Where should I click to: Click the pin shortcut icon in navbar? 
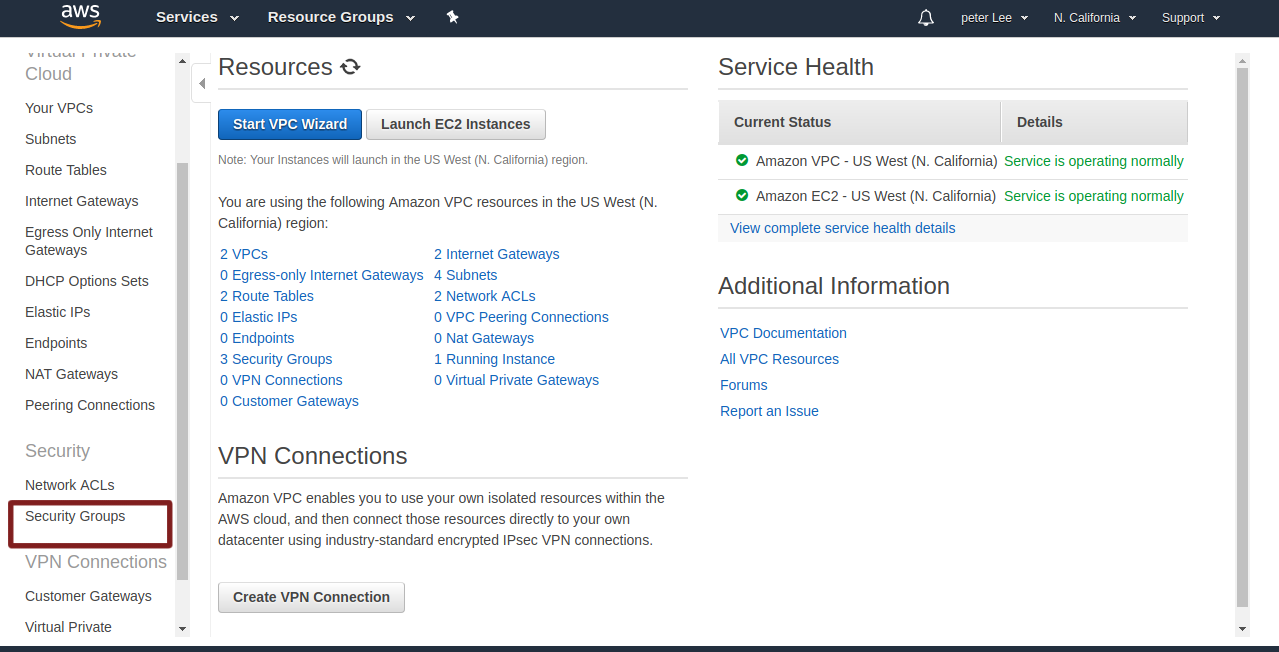452,17
